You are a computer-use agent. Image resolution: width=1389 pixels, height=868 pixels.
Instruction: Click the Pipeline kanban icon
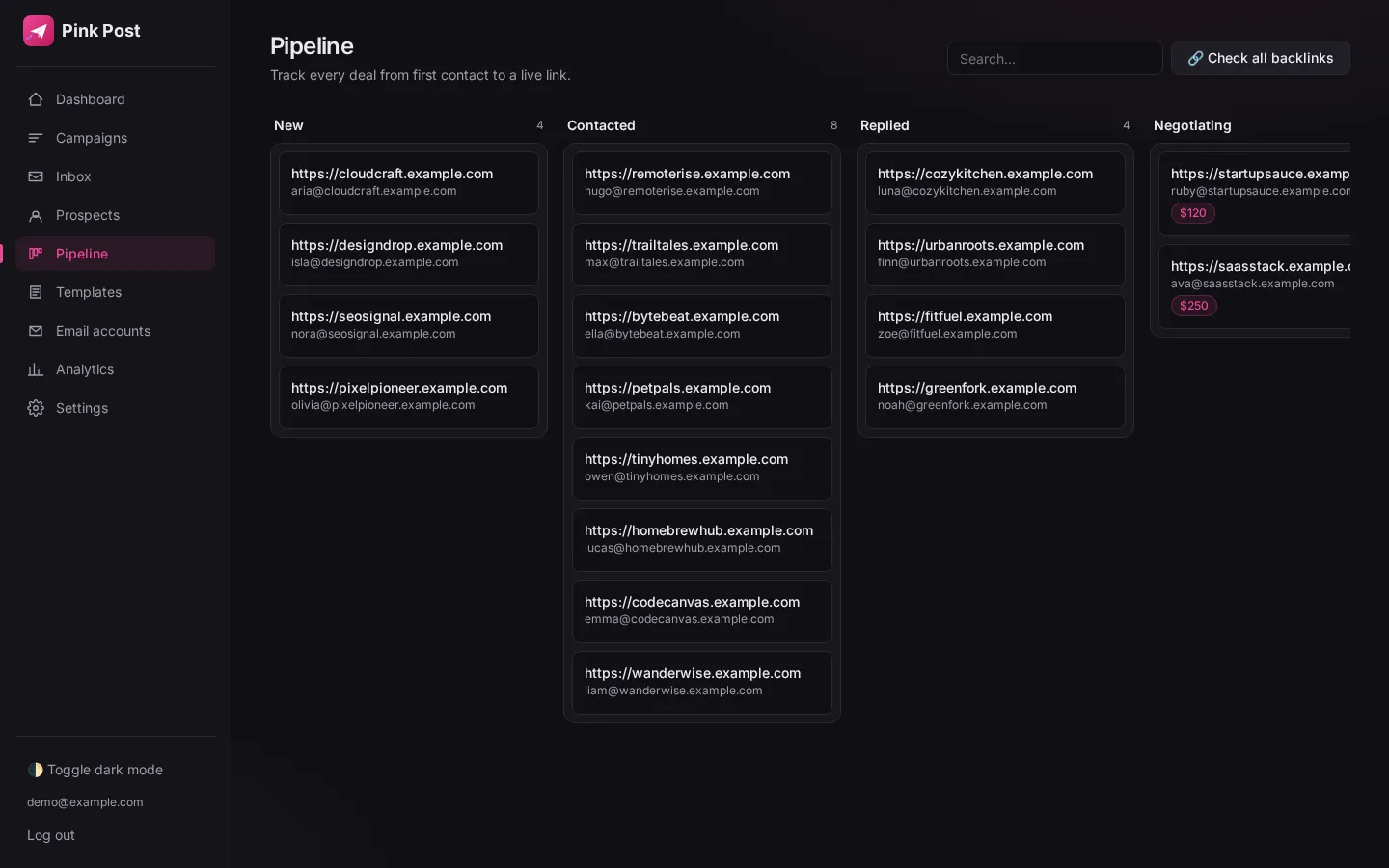36,254
